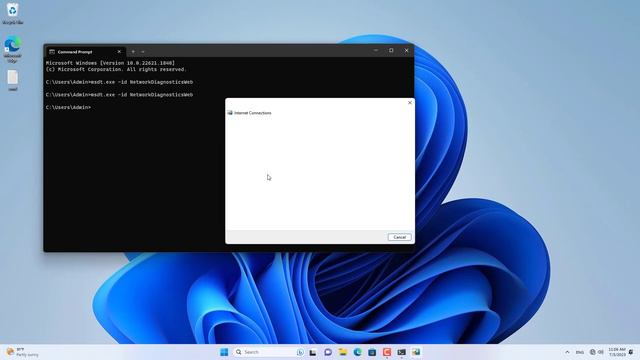Open the ENG language indicator
640x360 pixels.
pos(580,352)
